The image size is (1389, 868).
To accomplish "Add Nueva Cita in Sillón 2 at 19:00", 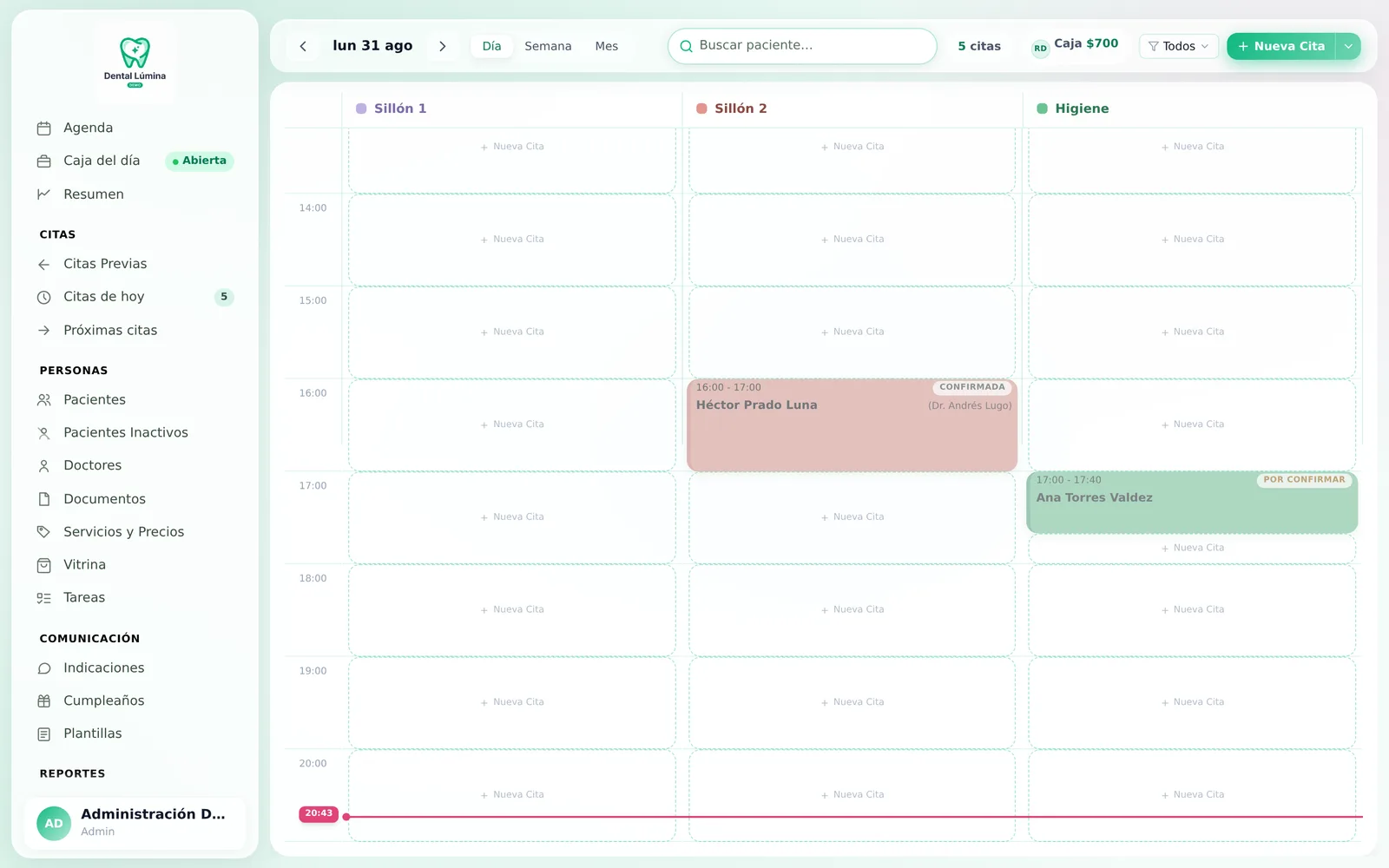I will click(852, 702).
